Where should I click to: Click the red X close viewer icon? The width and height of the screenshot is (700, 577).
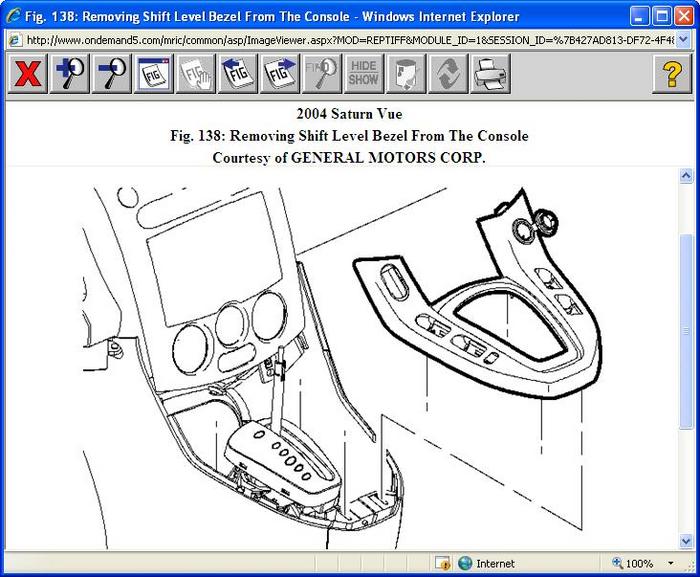click(x=27, y=74)
